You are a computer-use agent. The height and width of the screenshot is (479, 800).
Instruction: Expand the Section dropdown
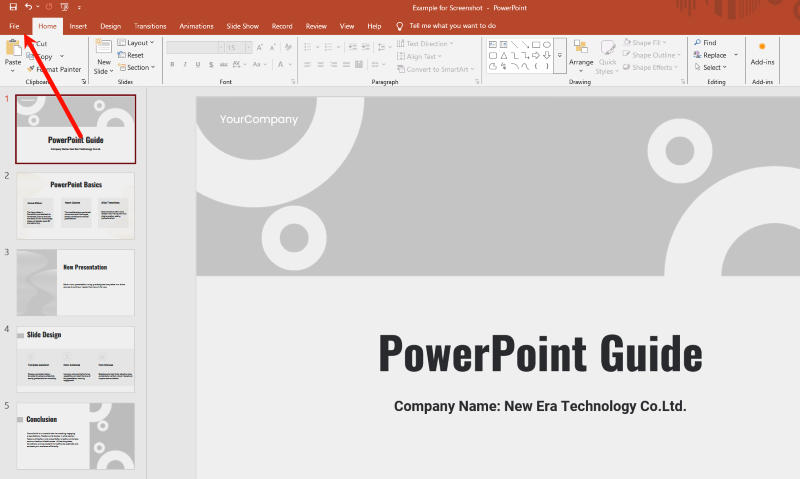click(x=136, y=67)
